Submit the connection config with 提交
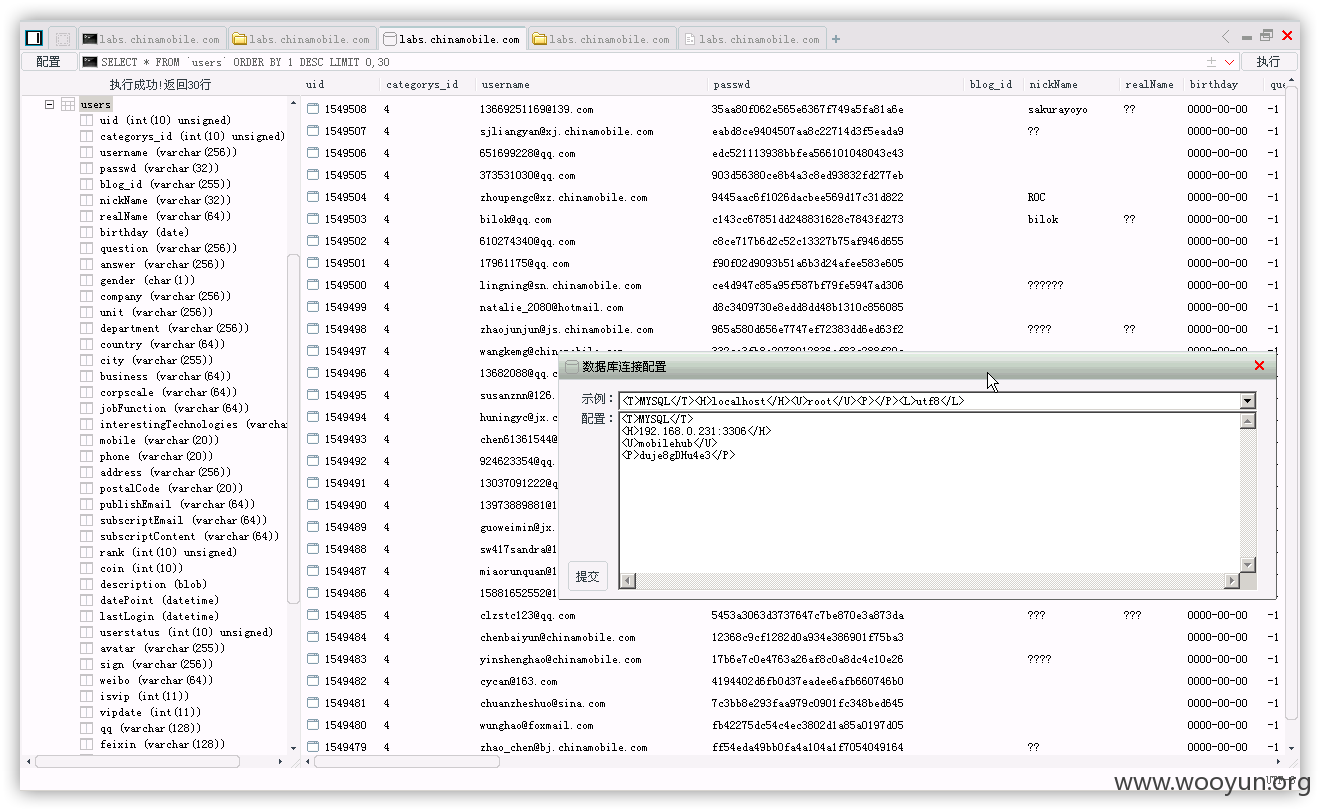1320x811 pixels. (588, 576)
